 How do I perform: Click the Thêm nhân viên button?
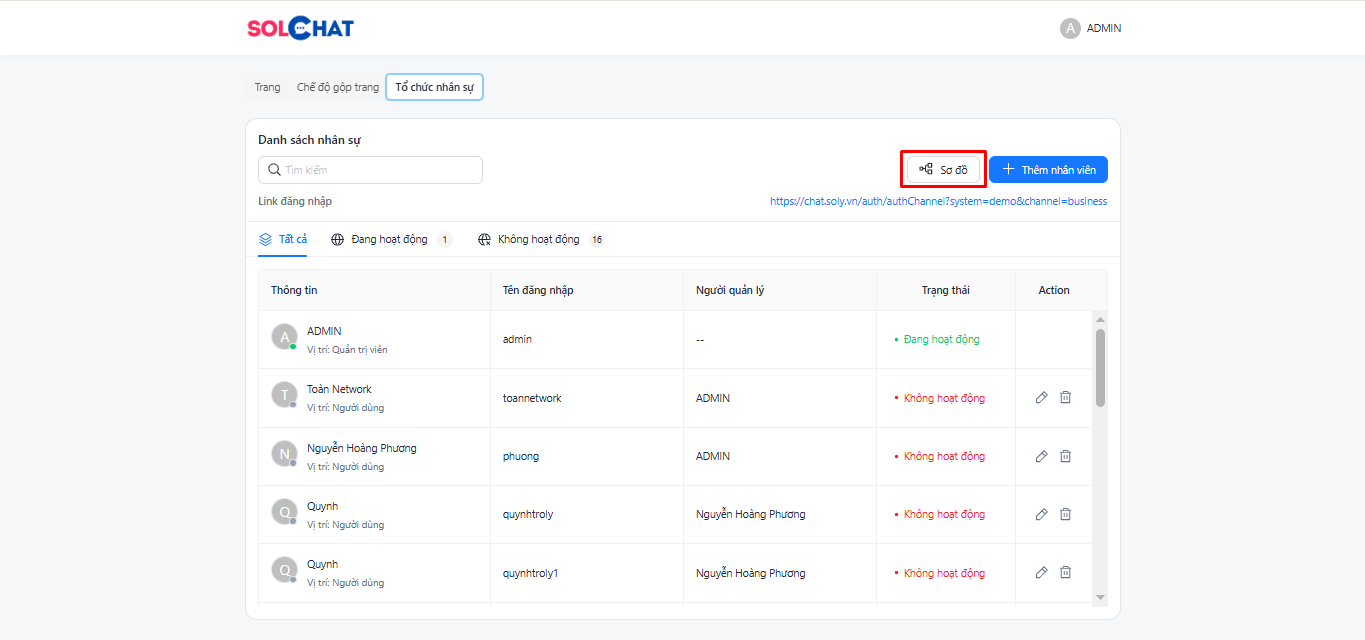point(1048,170)
